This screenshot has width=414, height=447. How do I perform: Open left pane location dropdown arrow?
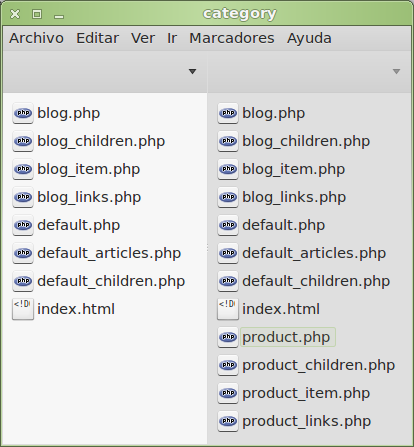pos(192,71)
